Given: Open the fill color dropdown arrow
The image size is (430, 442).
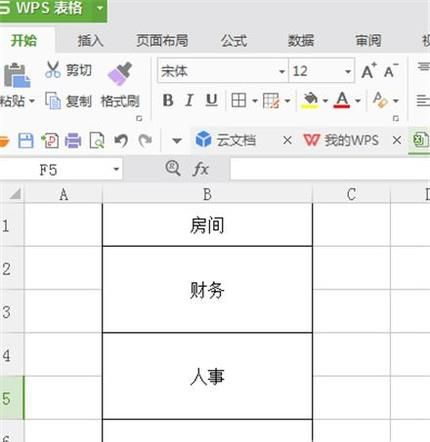Looking at the screenshot, I should tap(325, 100).
